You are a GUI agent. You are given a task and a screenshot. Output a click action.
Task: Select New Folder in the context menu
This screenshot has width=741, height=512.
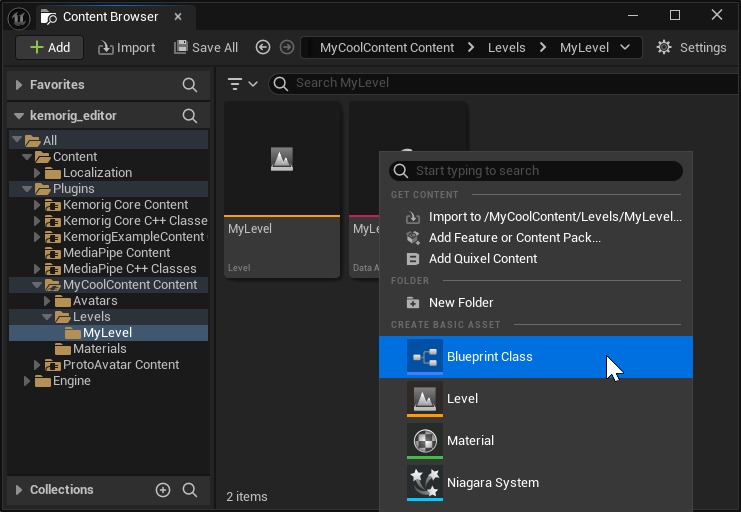460,303
